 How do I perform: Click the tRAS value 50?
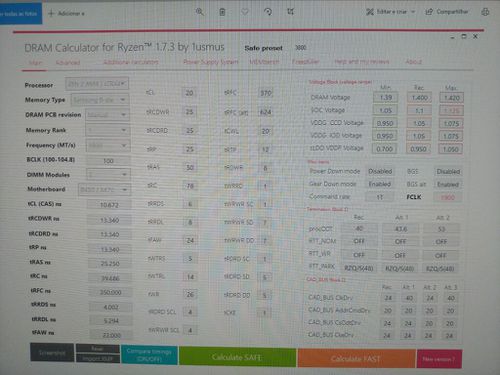click(190, 167)
